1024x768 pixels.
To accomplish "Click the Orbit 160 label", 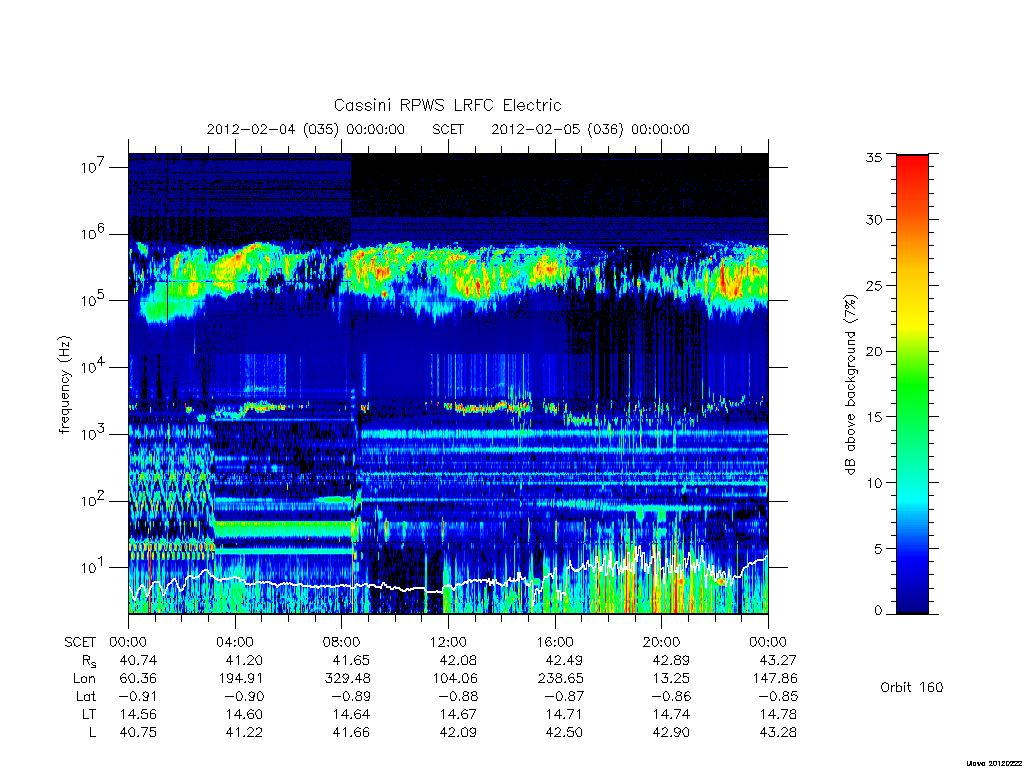I will click(912, 687).
